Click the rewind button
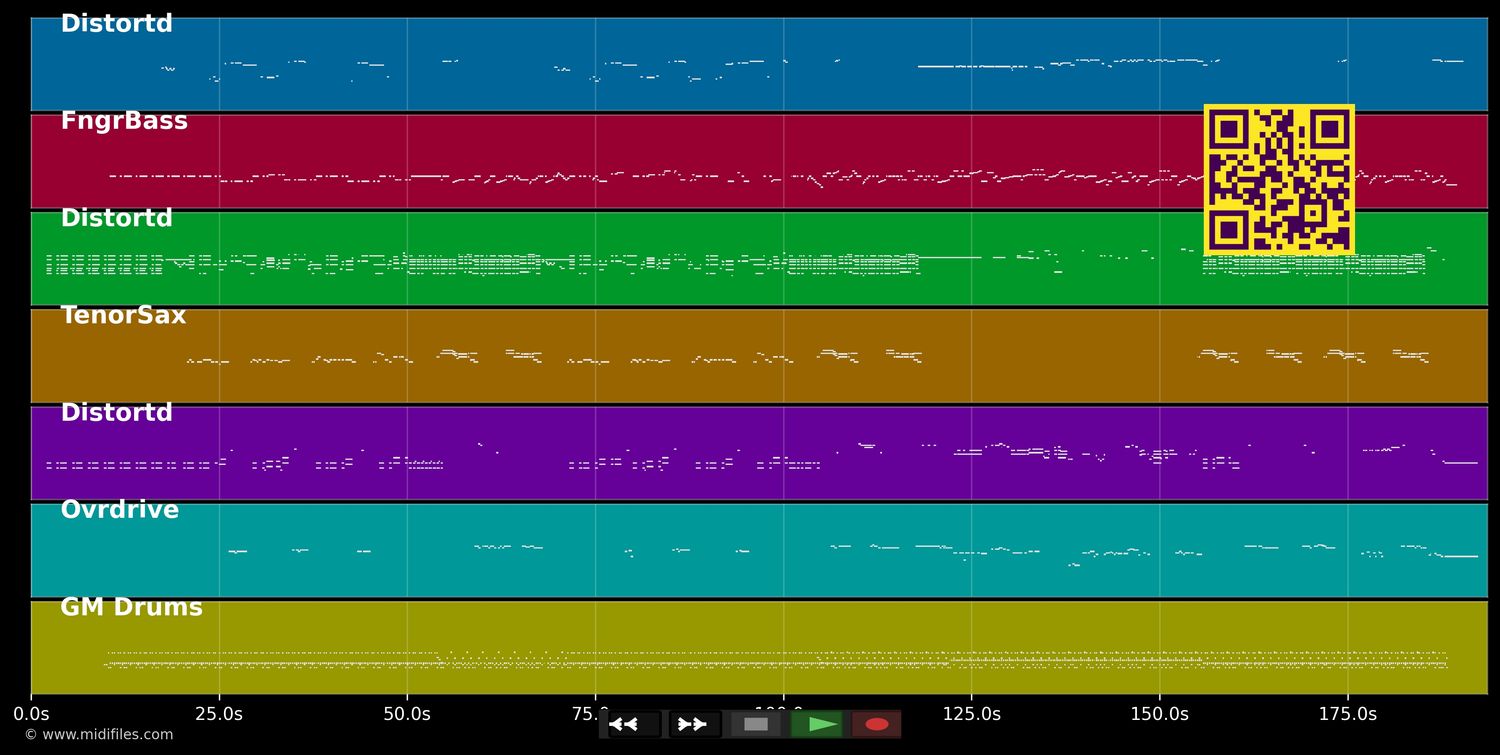 click(634, 724)
